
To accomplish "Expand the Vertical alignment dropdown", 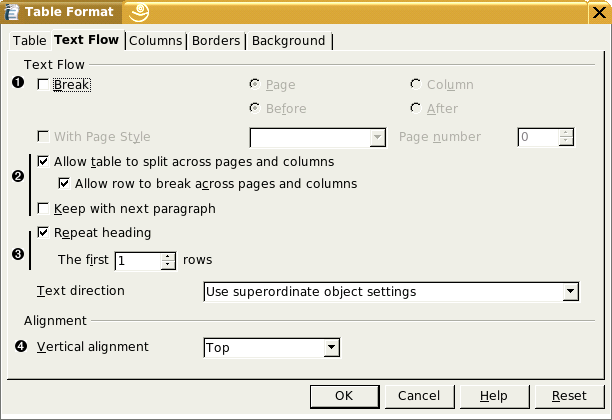I will pyautogui.click(x=331, y=348).
